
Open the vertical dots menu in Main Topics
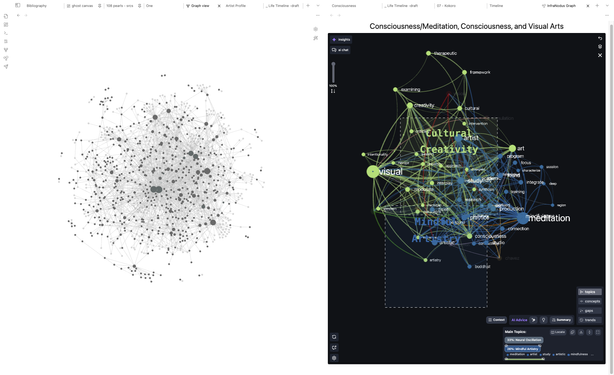pos(590,332)
